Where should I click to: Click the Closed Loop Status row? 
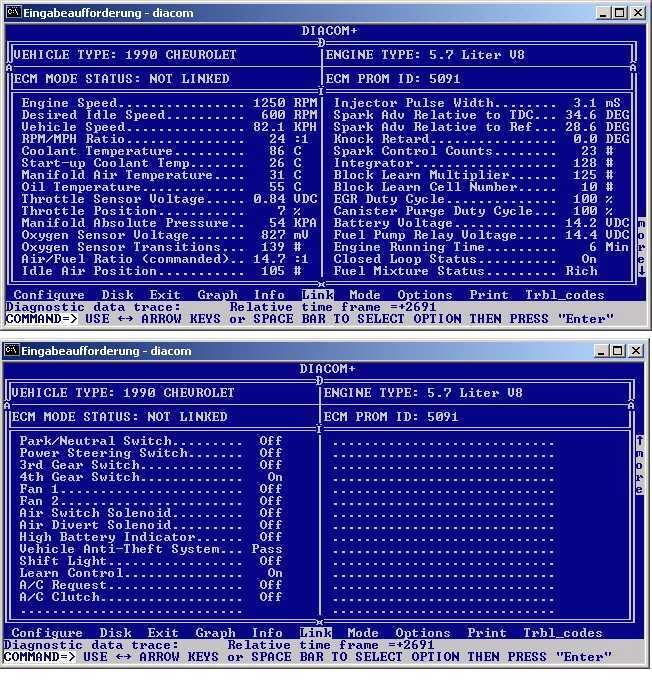[x=465, y=259]
